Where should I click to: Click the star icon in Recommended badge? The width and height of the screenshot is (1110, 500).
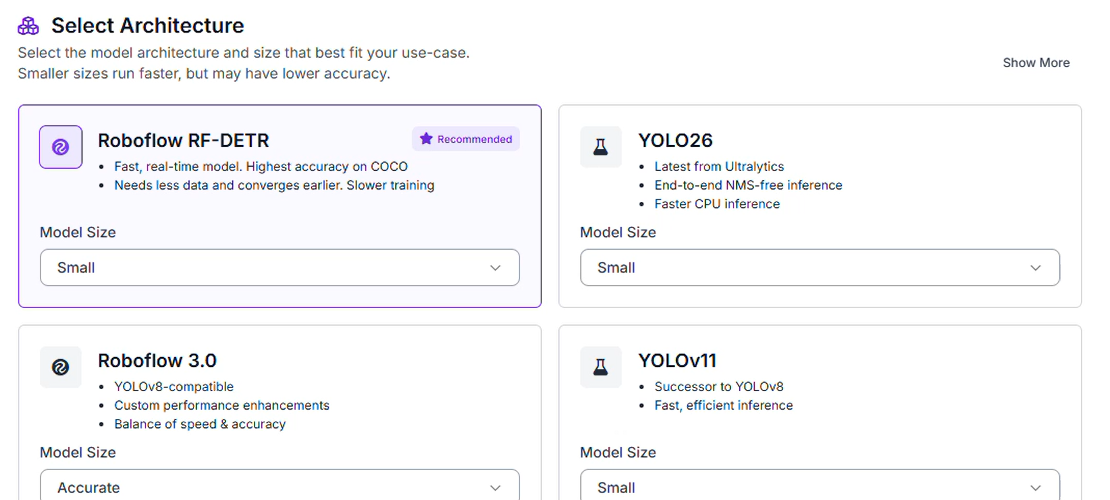pyautogui.click(x=425, y=139)
